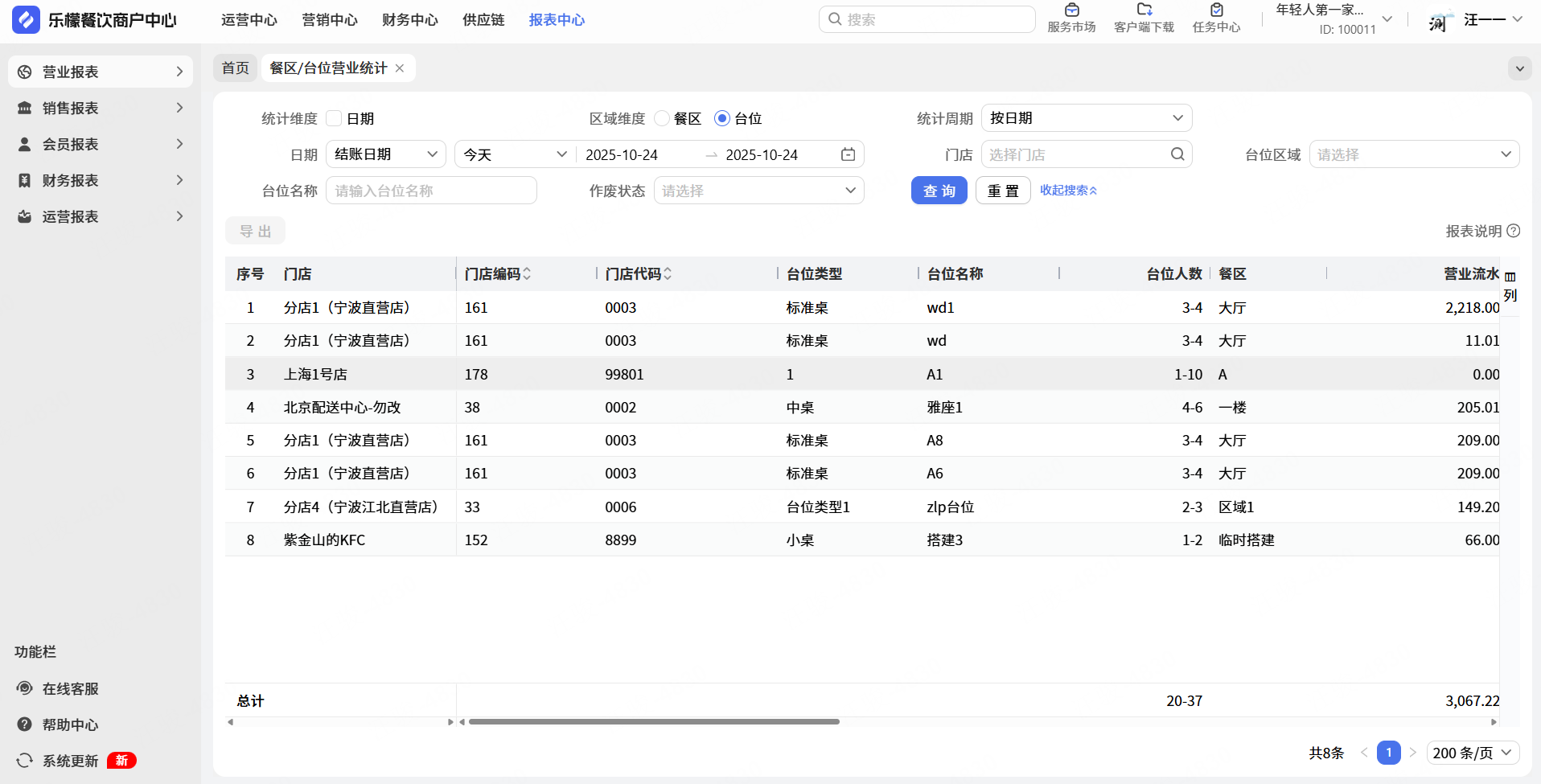The width and height of the screenshot is (1541, 784).
Task: Select the 餐区 radio button
Action: [x=662, y=119]
